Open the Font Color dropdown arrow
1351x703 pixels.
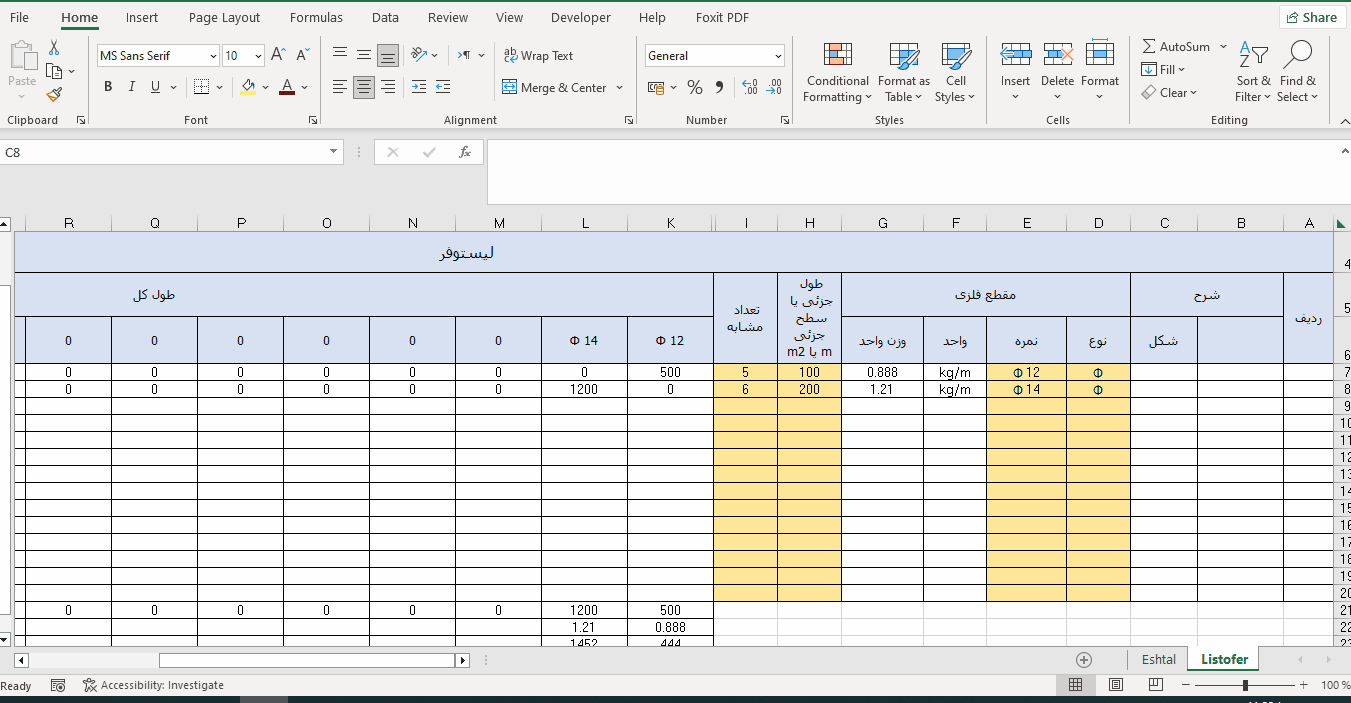coord(304,87)
